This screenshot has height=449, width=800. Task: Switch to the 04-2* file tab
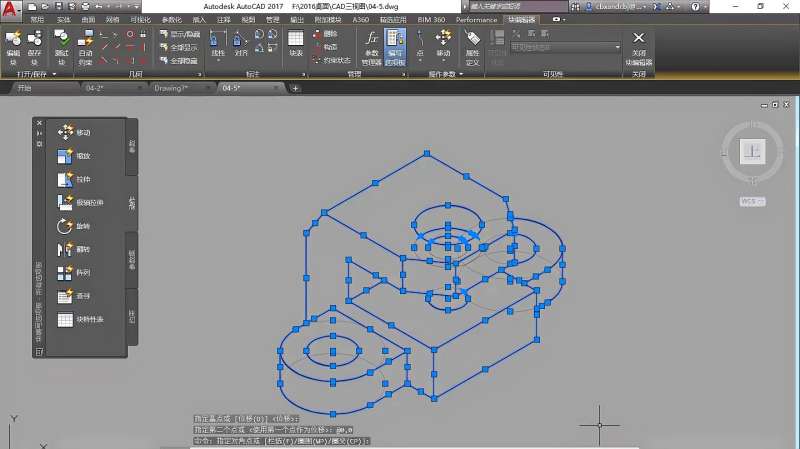(x=113, y=88)
